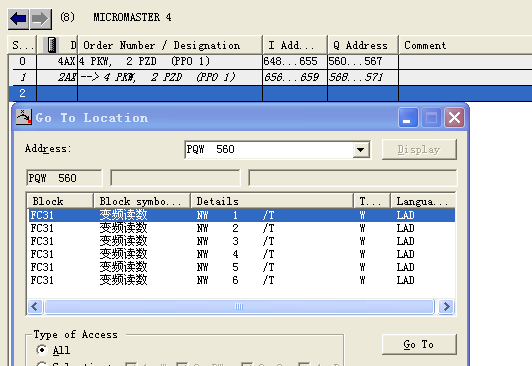Select FC31 row with network NW 6
The height and width of the screenshot is (366, 532).
tap(242, 280)
